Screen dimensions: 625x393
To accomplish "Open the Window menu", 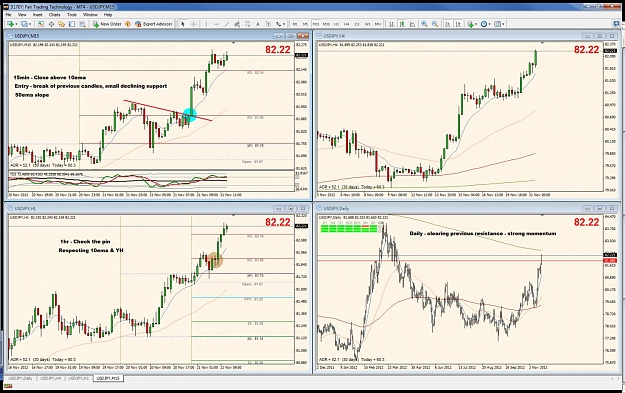I will [90, 15].
